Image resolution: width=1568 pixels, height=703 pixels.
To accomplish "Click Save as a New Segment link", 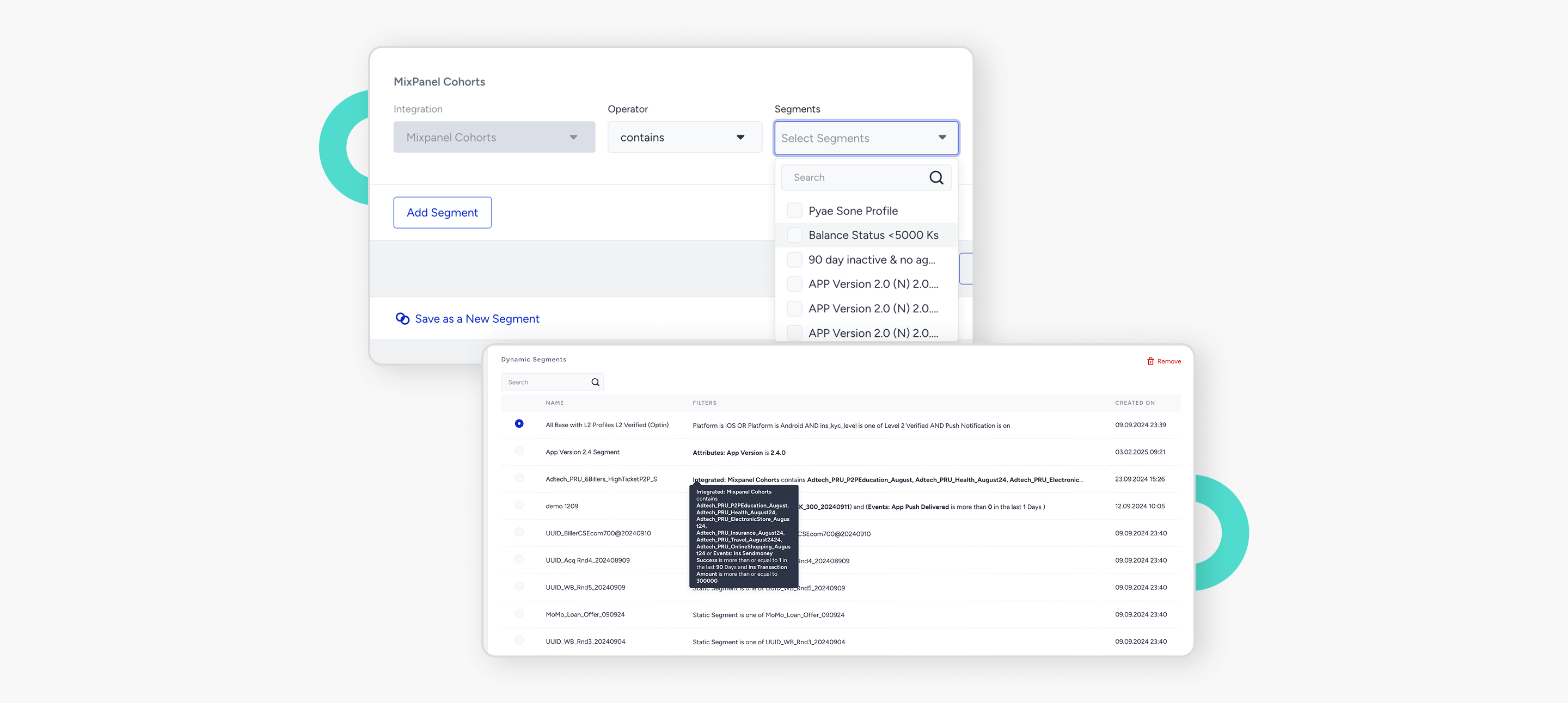I will 476,319.
